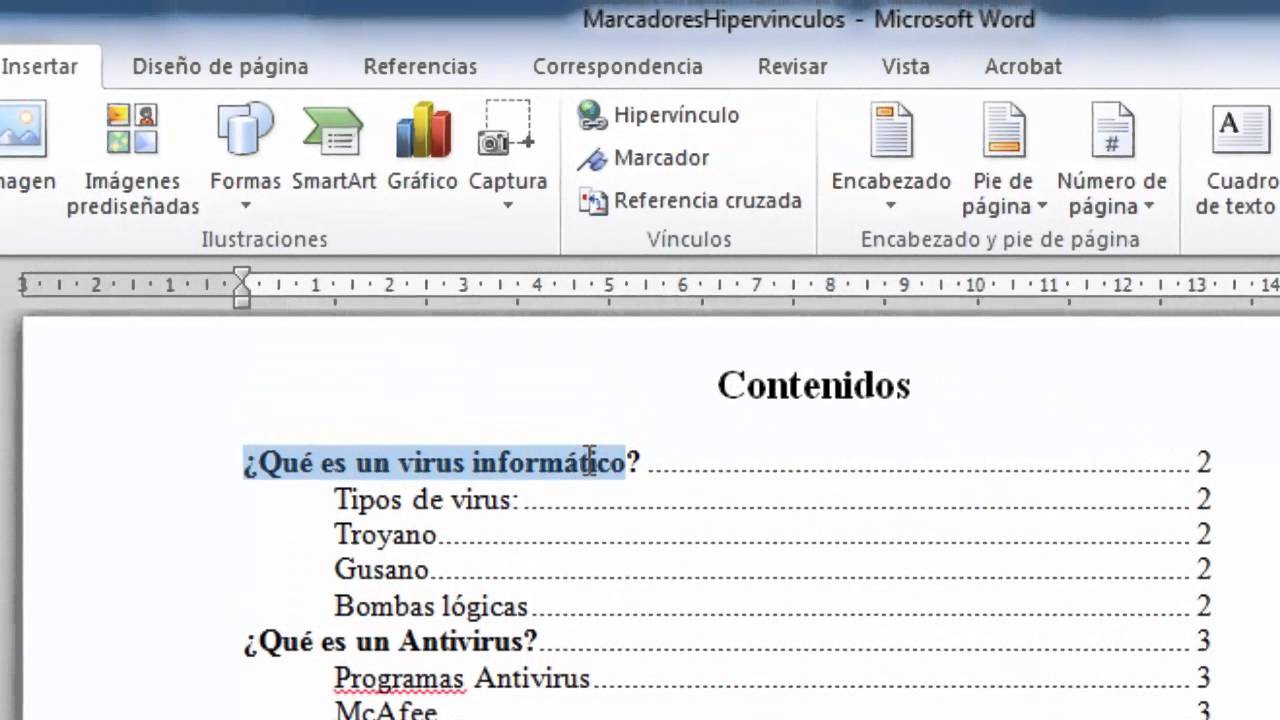This screenshot has width=1280, height=720.
Task: Click the Número de página icon
Action: 1112,129
